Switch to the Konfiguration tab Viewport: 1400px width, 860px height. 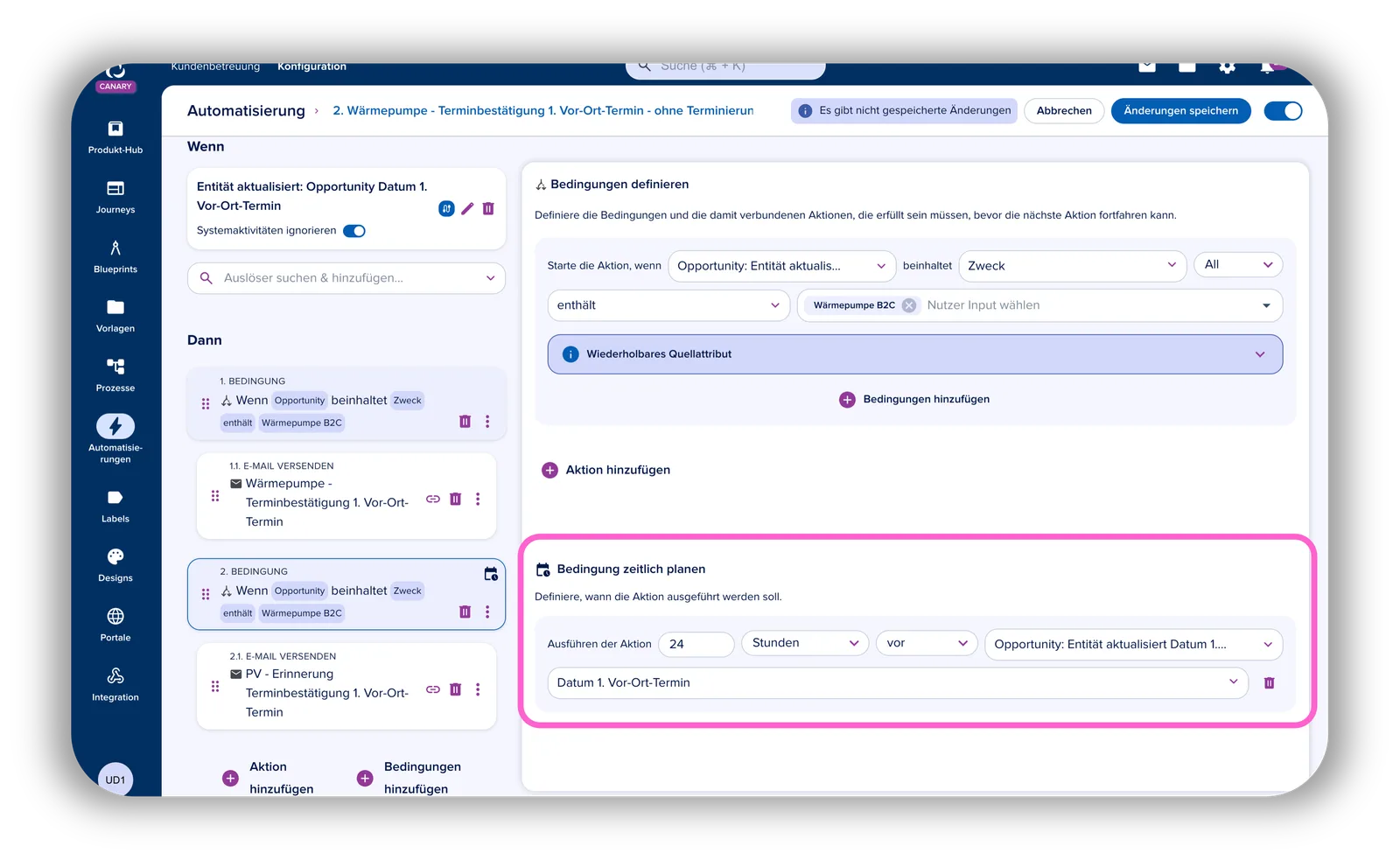(311, 66)
